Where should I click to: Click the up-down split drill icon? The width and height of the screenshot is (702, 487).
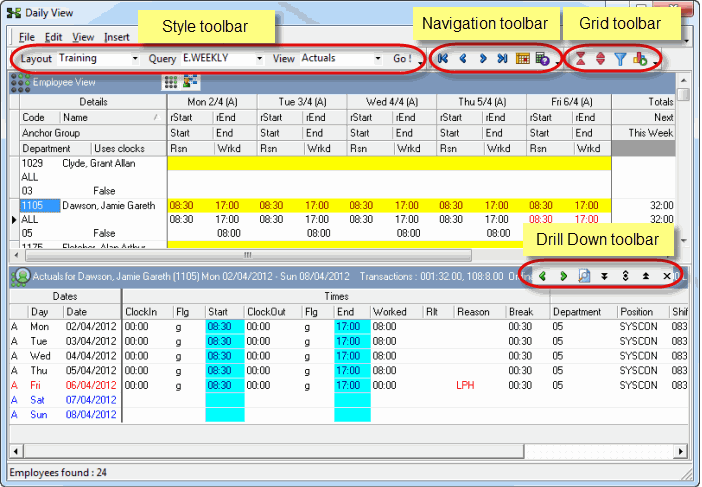[625, 276]
